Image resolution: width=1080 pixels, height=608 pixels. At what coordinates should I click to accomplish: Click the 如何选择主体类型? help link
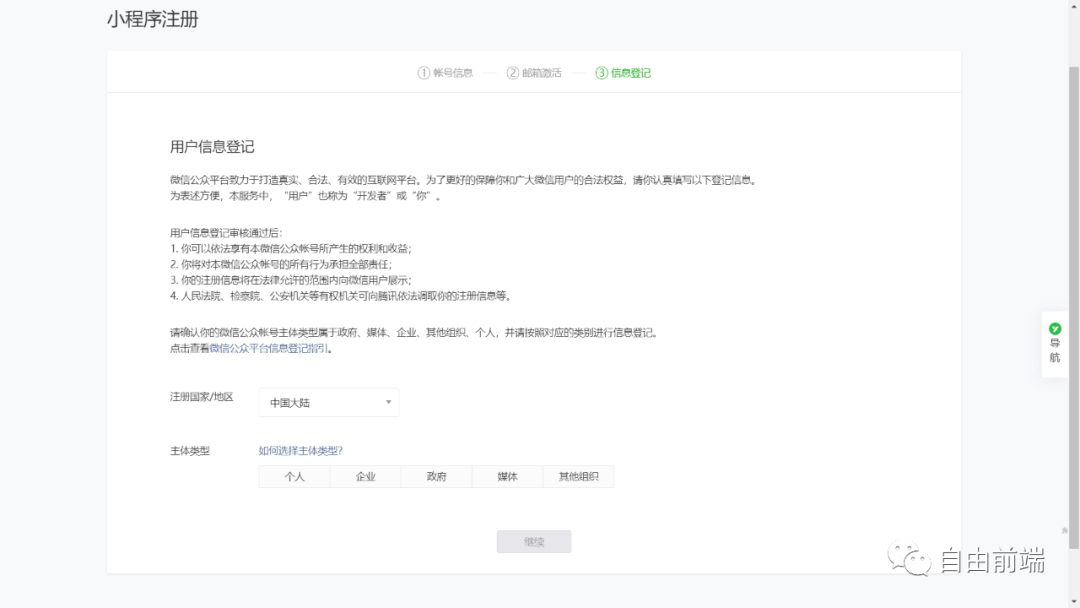coord(300,451)
